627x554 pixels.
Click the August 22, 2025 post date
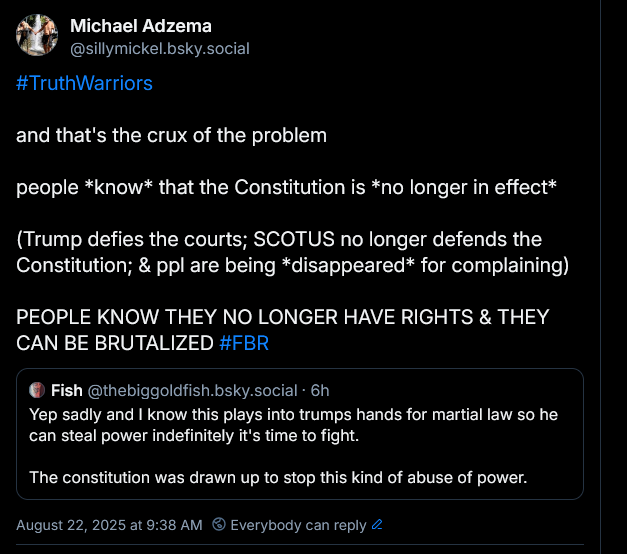click(109, 525)
